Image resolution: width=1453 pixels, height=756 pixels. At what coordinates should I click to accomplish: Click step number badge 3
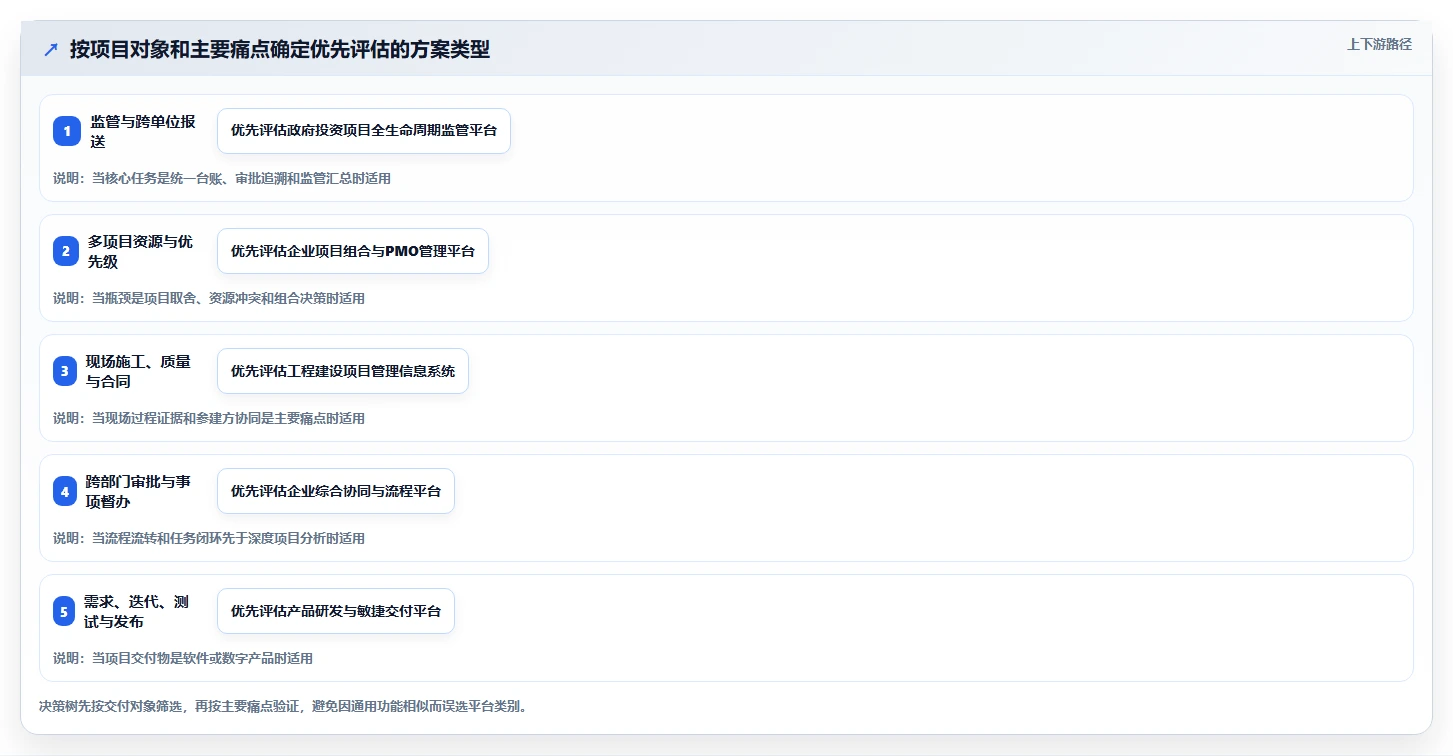point(66,371)
